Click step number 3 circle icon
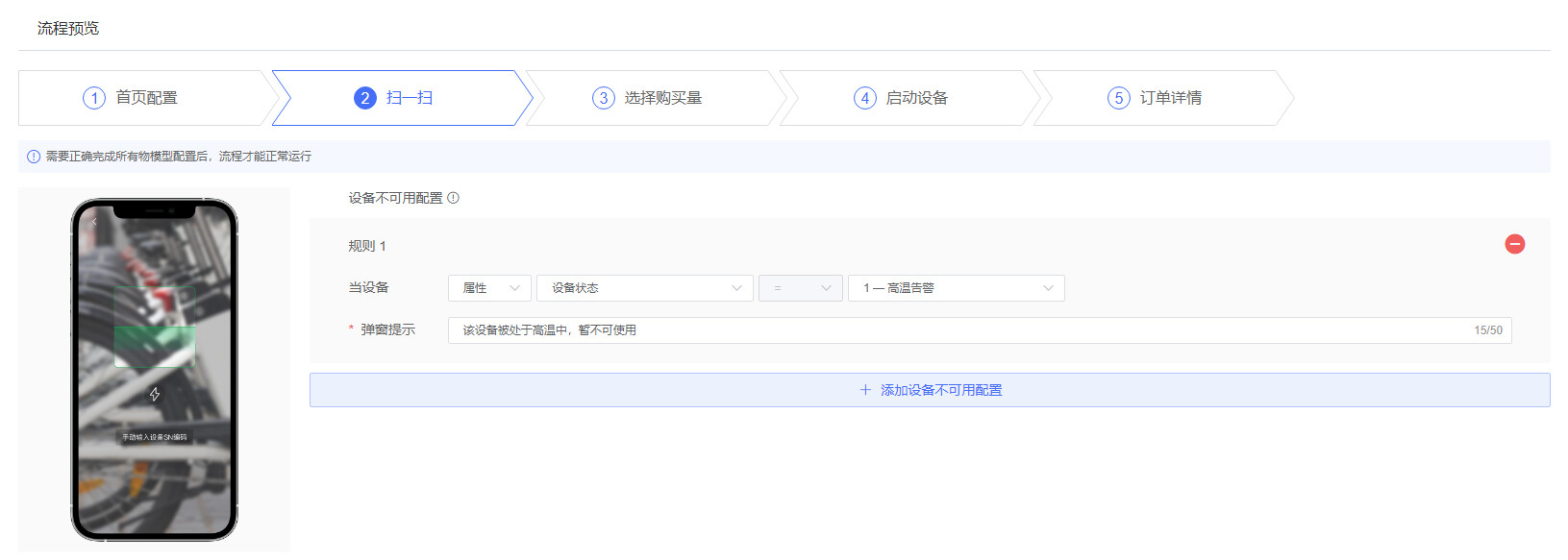Screen dimensions: 1568x560 click(x=604, y=98)
